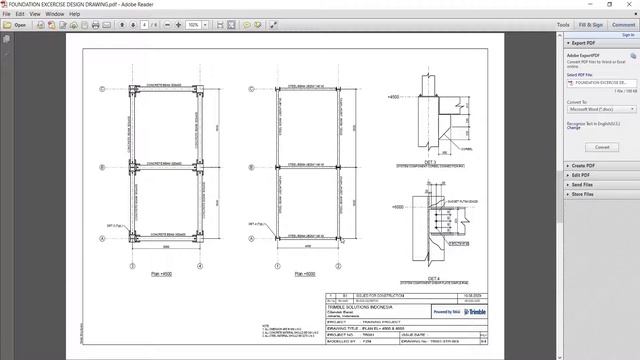Click the page number input field
640x360 pixels.
(x=144, y=25)
